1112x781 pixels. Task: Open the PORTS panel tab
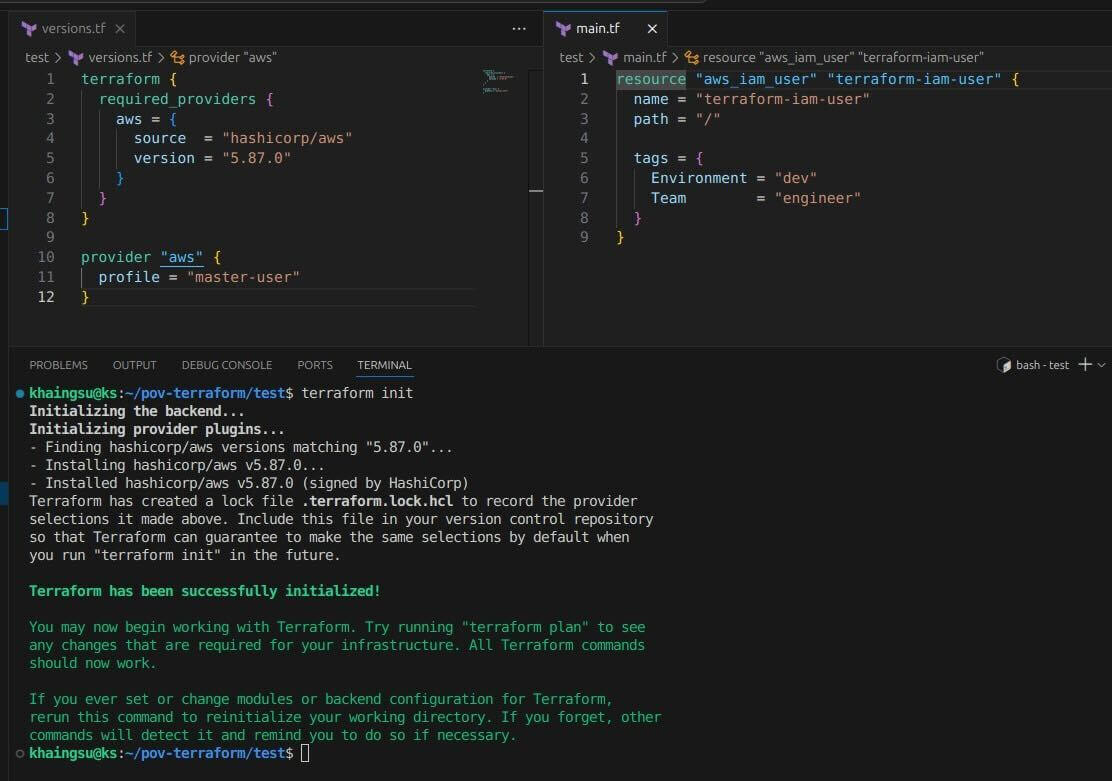[315, 365]
